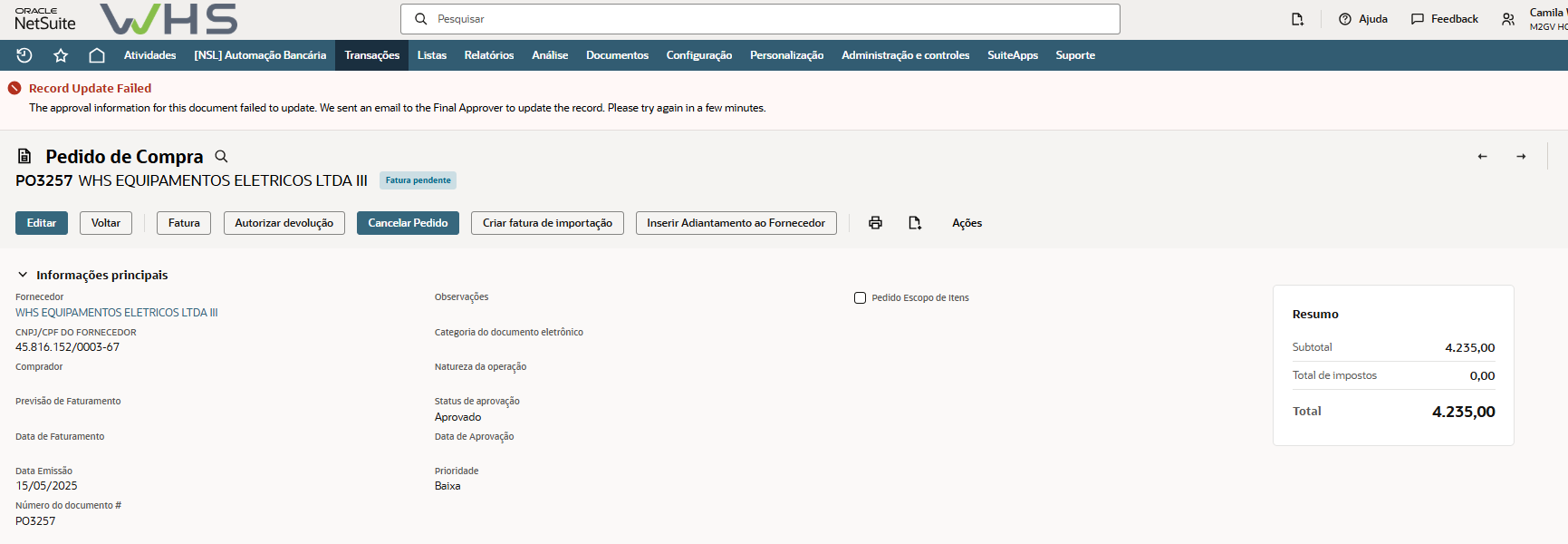The height and width of the screenshot is (544, 1568).
Task: Go to next record with right arrow
Action: (x=1521, y=157)
